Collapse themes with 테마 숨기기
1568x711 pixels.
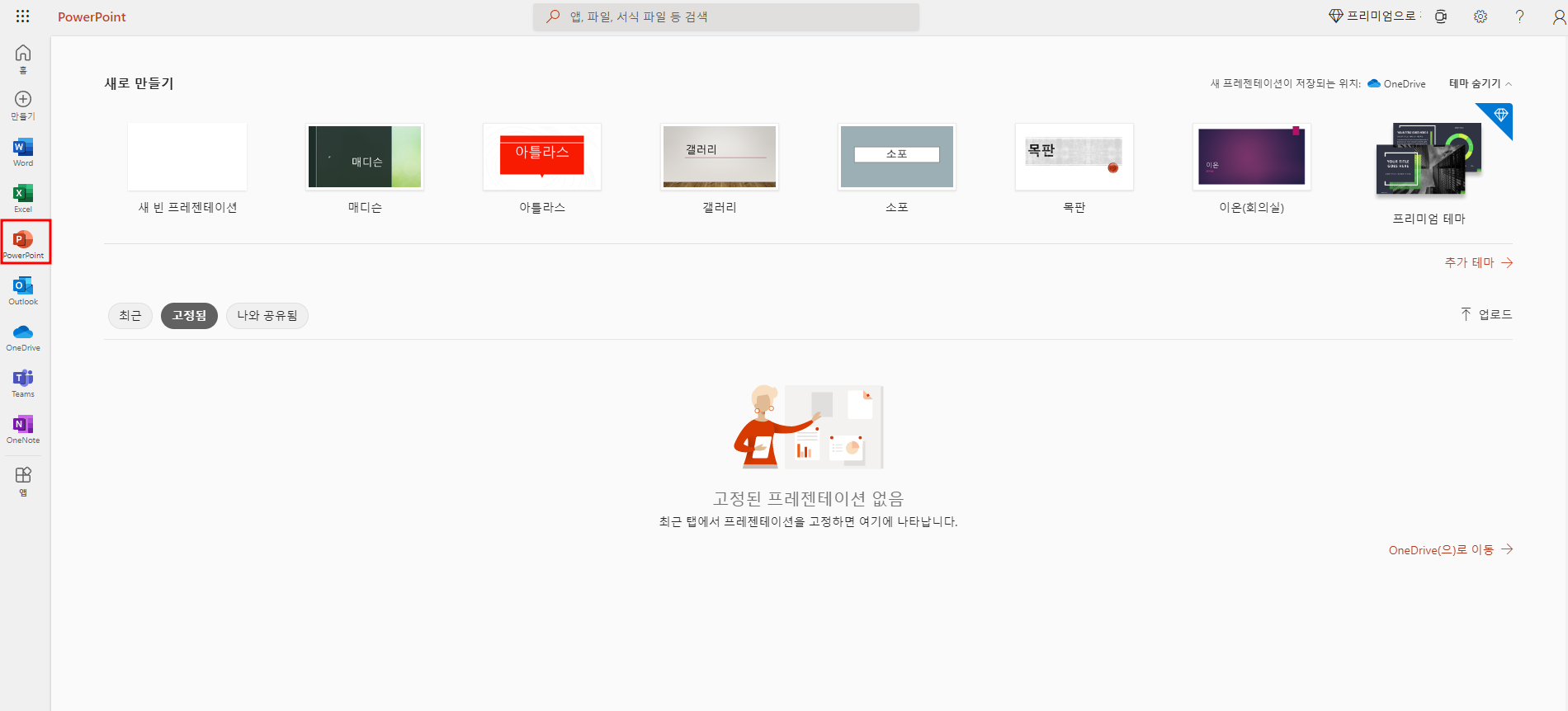pyautogui.click(x=1481, y=83)
